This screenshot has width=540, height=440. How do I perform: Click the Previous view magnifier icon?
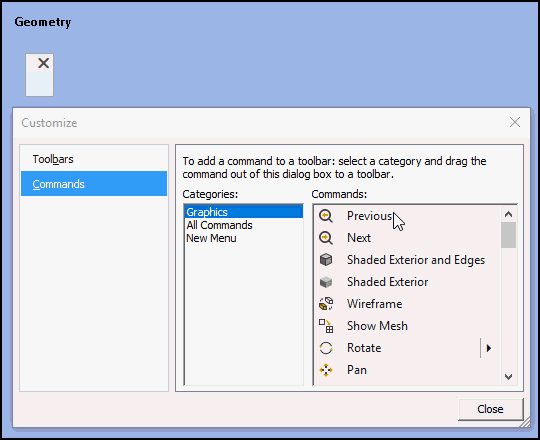325,216
